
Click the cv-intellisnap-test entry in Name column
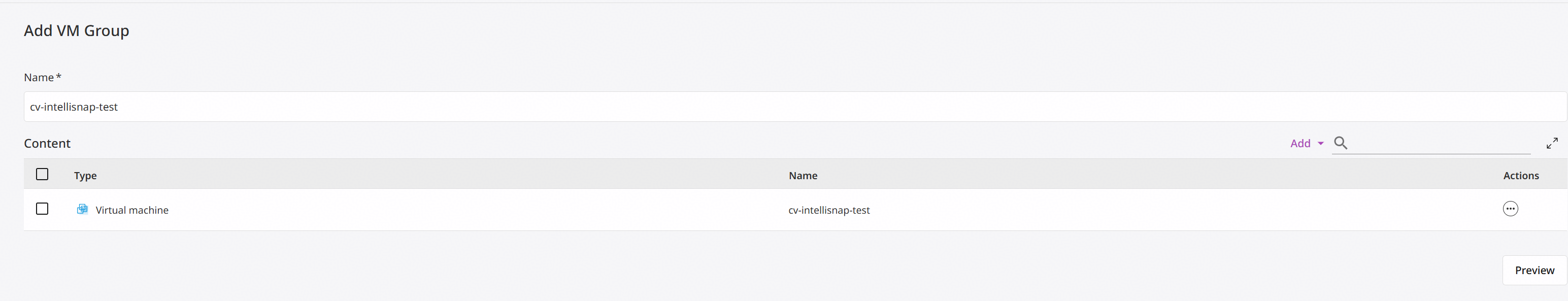coord(829,210)
